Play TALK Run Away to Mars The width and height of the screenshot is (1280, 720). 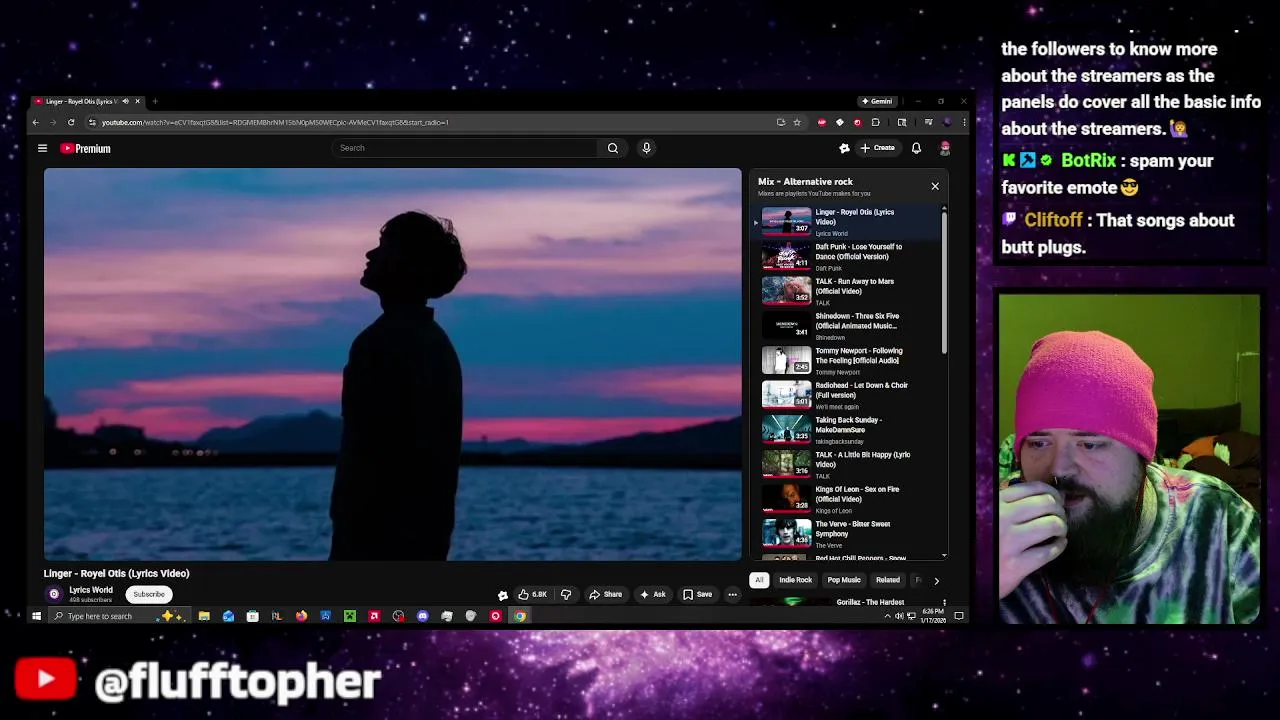pyautogui.click(x=848, y=291)
